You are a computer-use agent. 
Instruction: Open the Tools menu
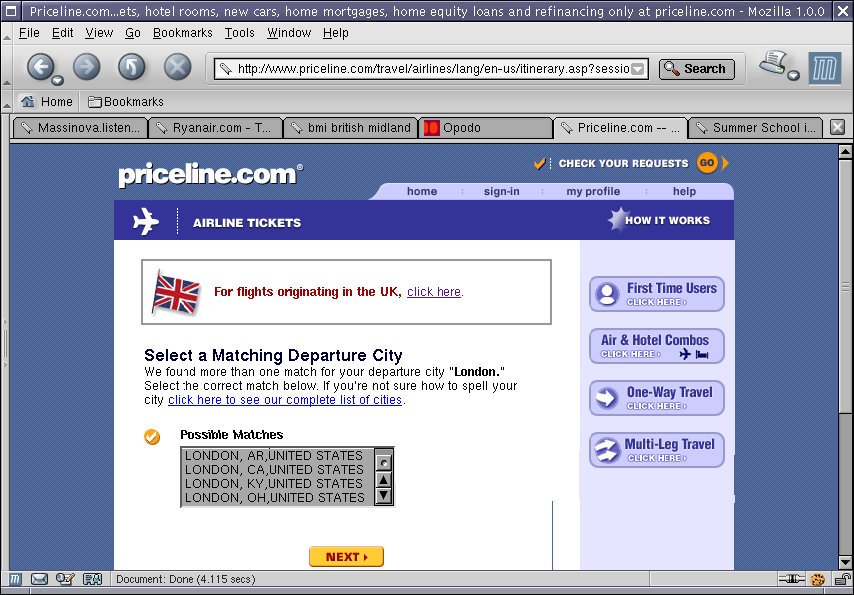coord(240,33)
